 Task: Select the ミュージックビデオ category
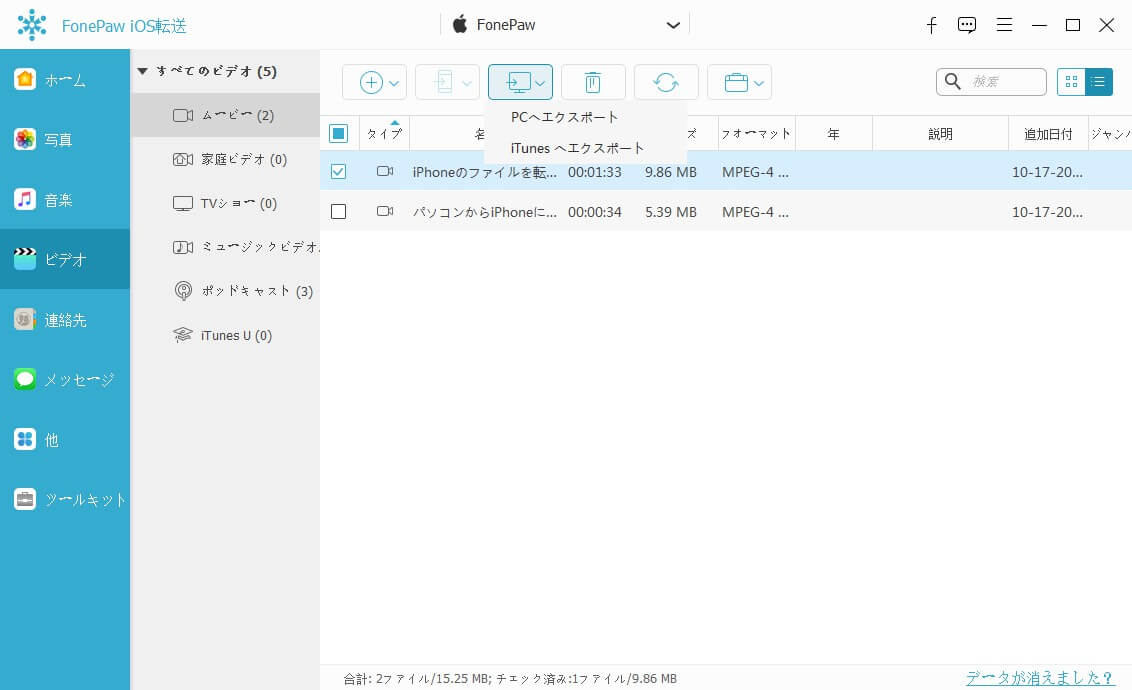click(x=225, y=247)
